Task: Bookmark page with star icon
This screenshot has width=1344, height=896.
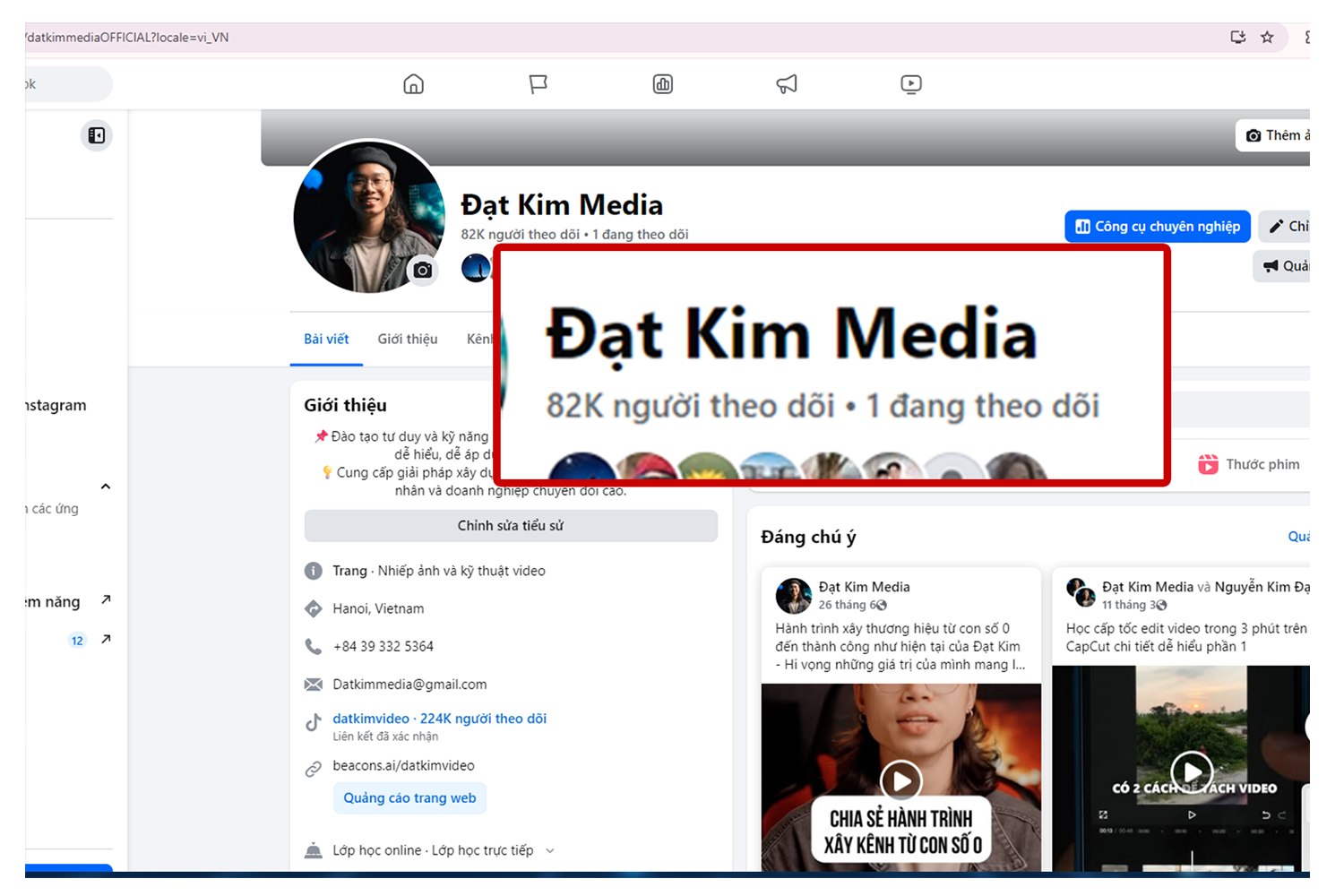Action: click(x=1267, y=38)
